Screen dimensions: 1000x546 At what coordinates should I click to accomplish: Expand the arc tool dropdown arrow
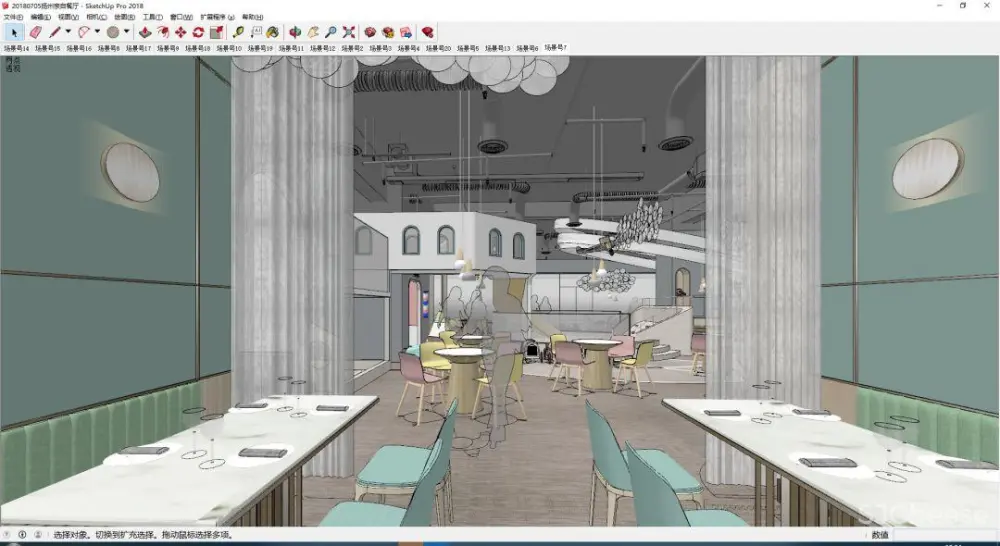[97, 32]
